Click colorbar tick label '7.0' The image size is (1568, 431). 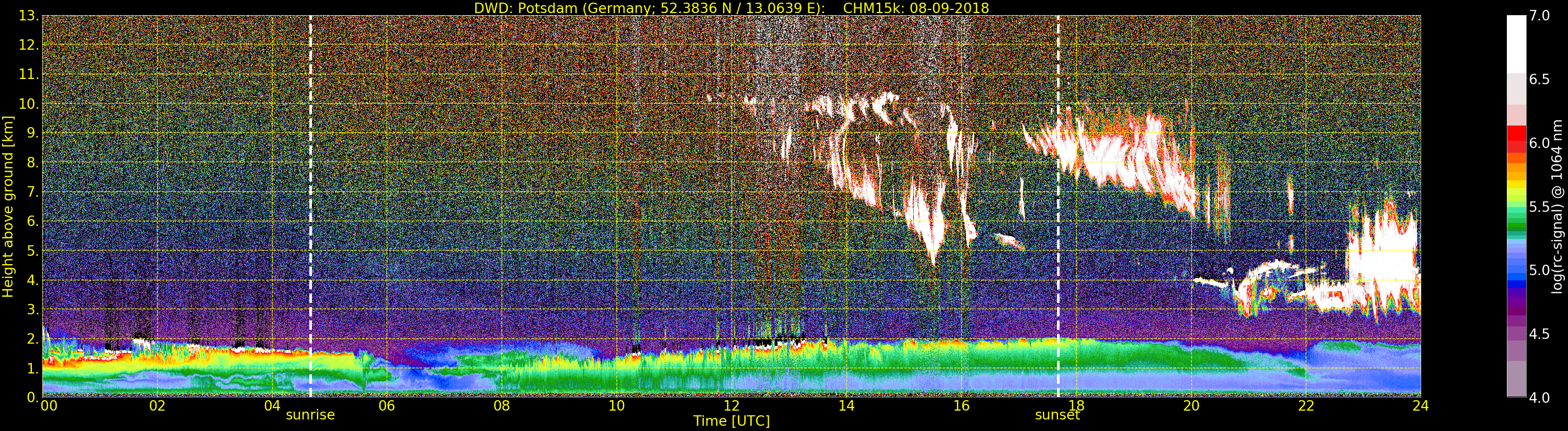[x=1539, y=16]
